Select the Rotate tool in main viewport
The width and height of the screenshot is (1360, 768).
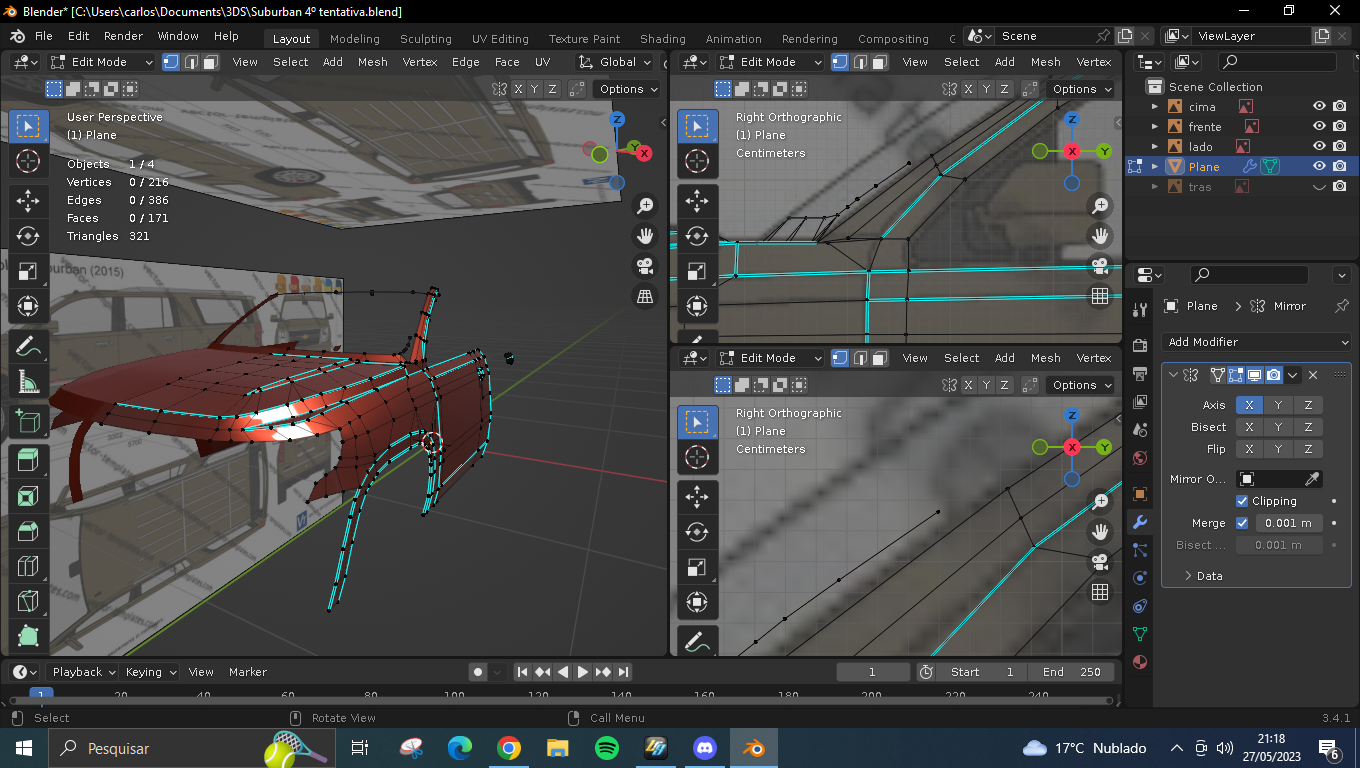point(28,236)
